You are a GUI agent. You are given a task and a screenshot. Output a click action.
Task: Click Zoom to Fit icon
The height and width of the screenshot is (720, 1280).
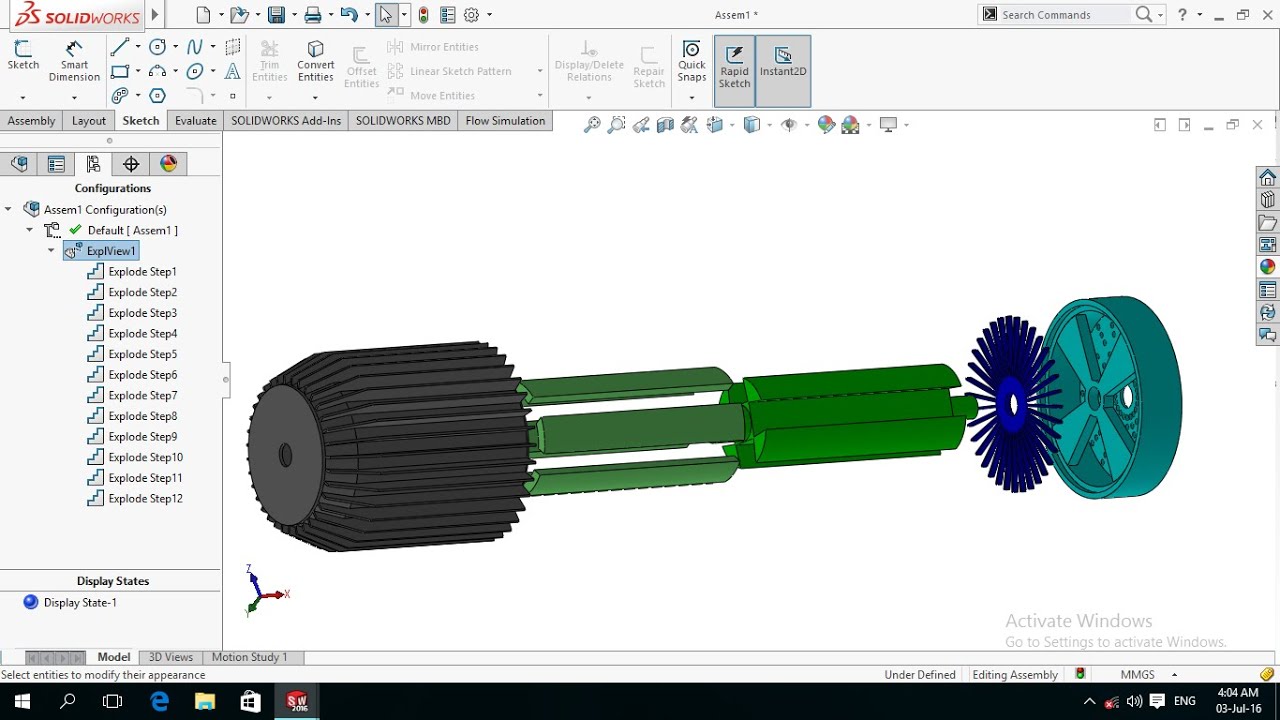point(592,125)
